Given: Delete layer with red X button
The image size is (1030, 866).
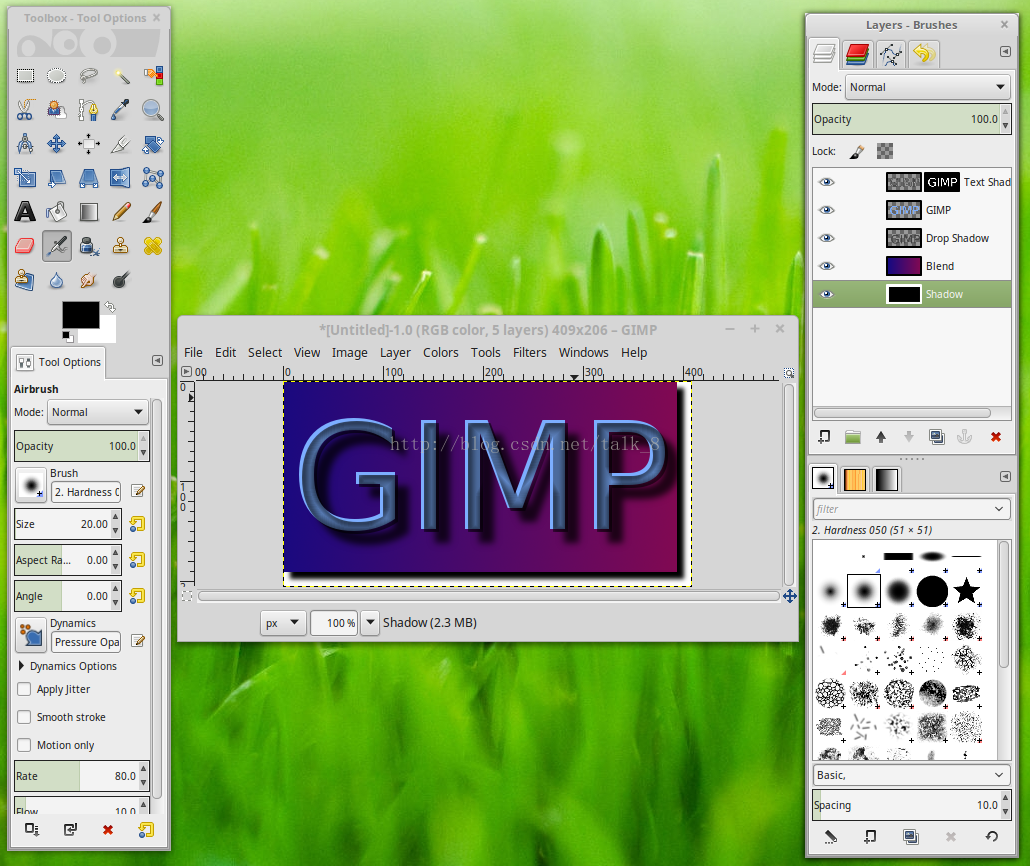Looking at the screenshot, I should 996,437.
